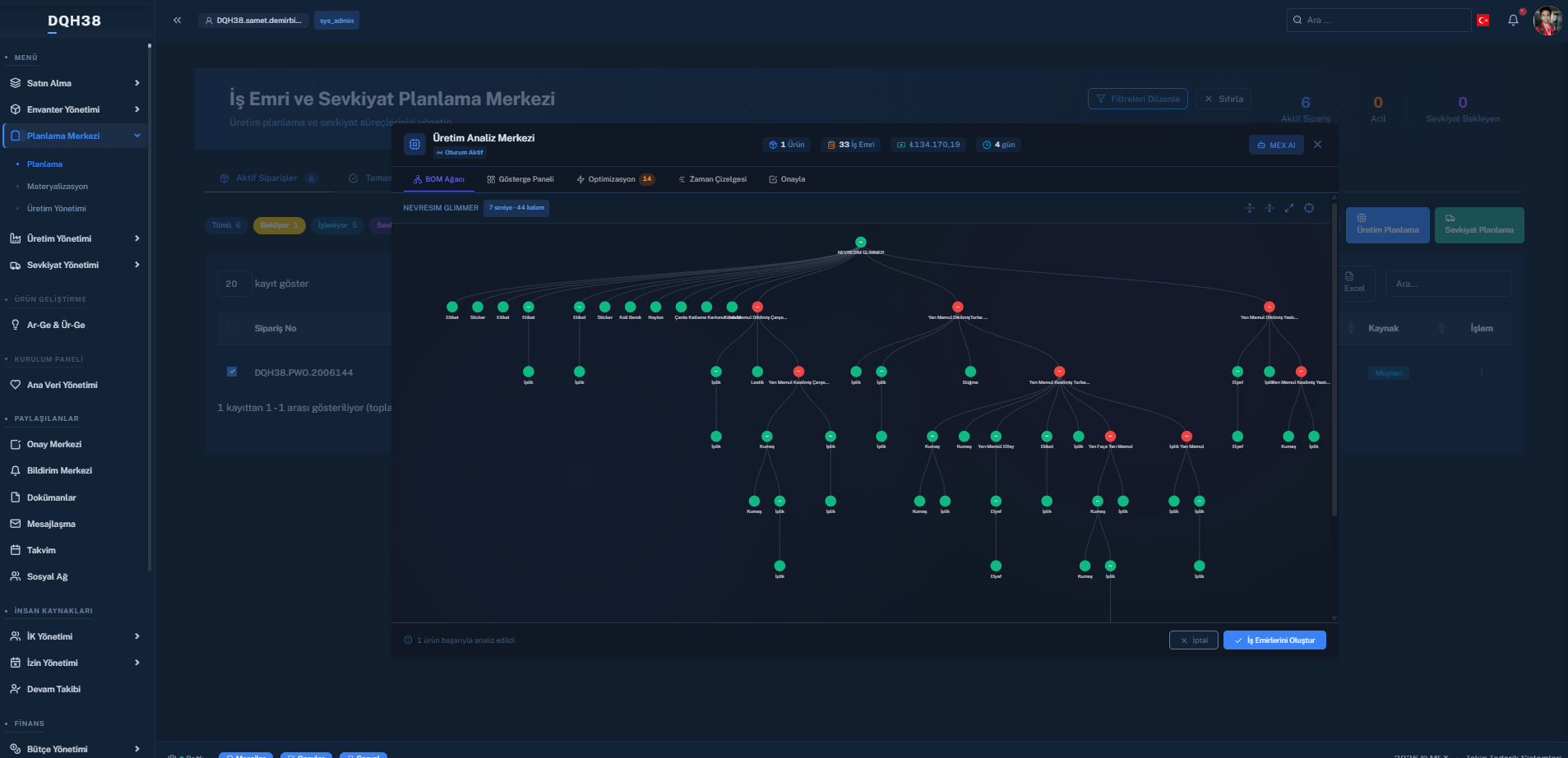Expand the Sevkiyat Yönetimi menu
1568x758 pixels.
pyautogui.click(x=76, y=265)
